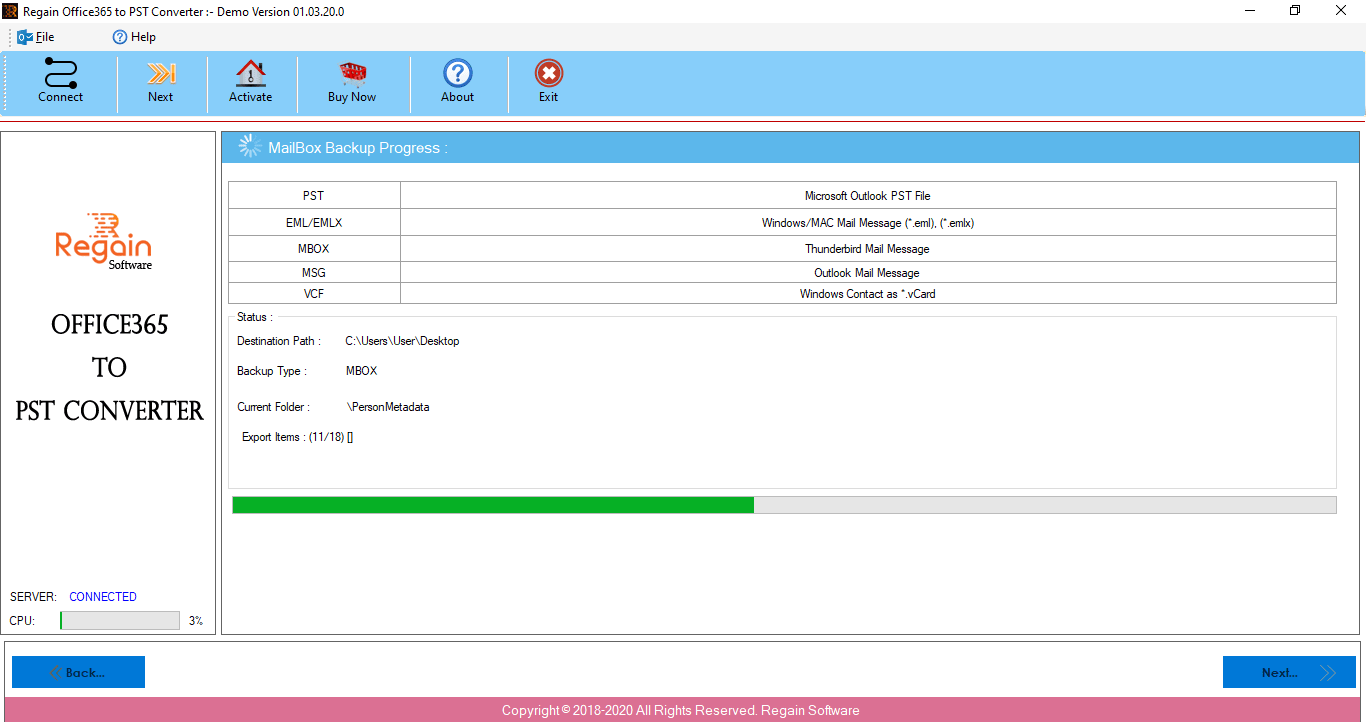Click the 3% CPU value
Image resolution: width=1366 pixels, height=722 pixels.
(x=196, y=621)
